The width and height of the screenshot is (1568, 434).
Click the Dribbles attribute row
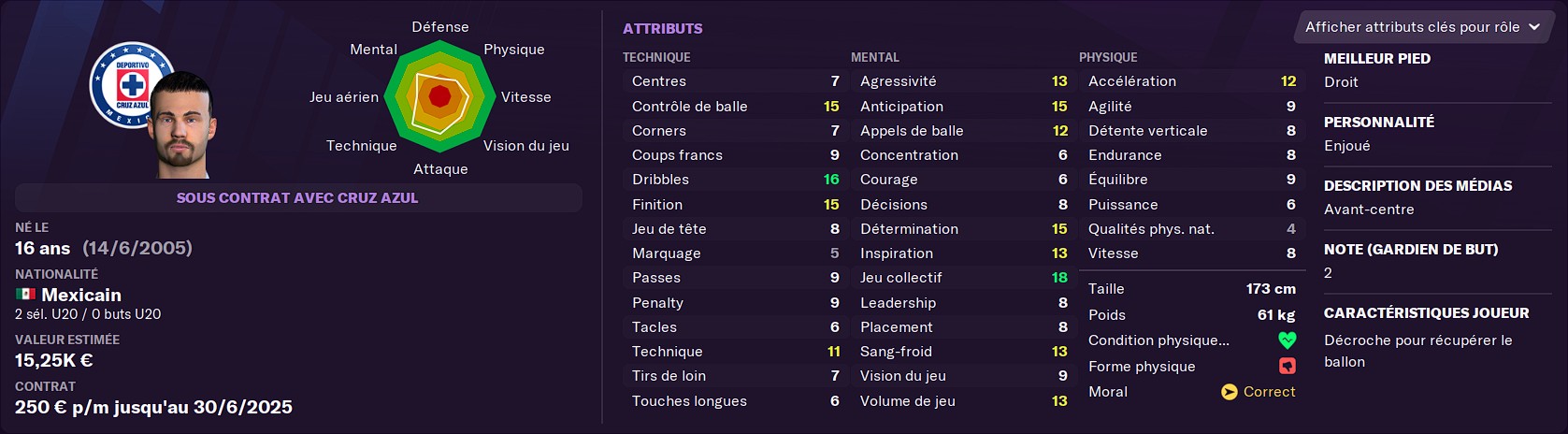(734, 180)
